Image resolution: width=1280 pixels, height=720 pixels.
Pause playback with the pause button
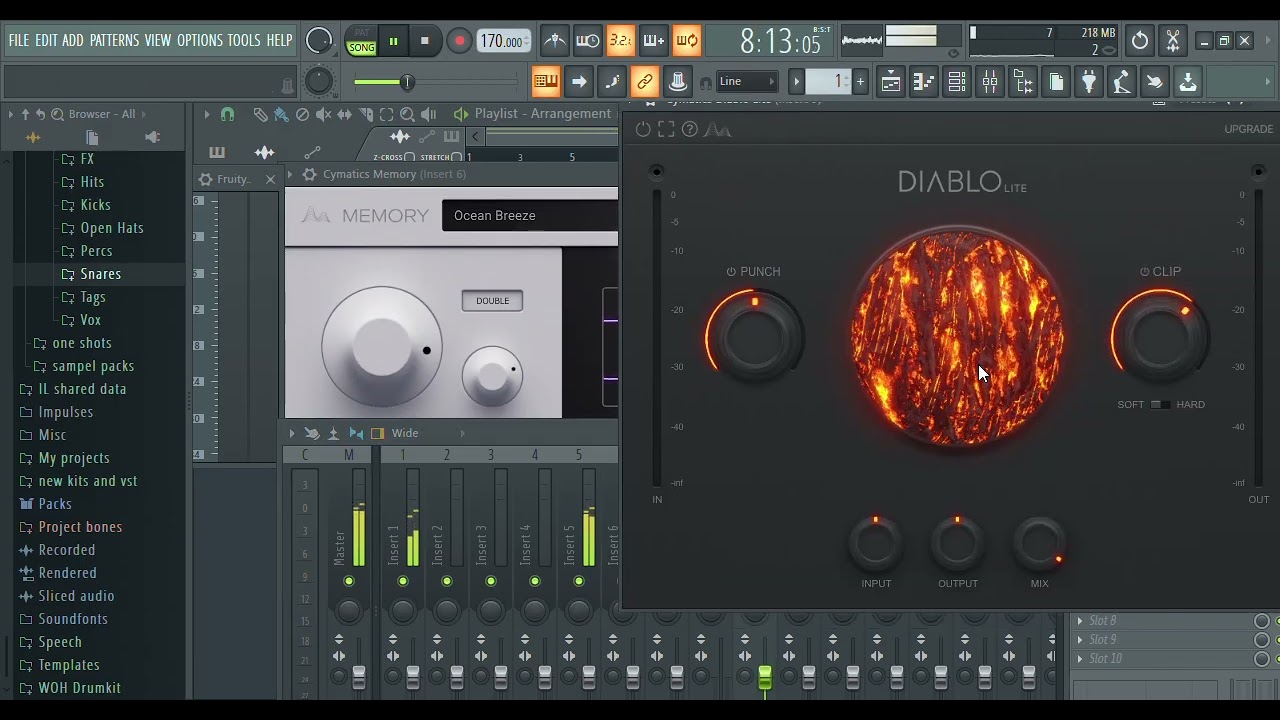point(393,41)
